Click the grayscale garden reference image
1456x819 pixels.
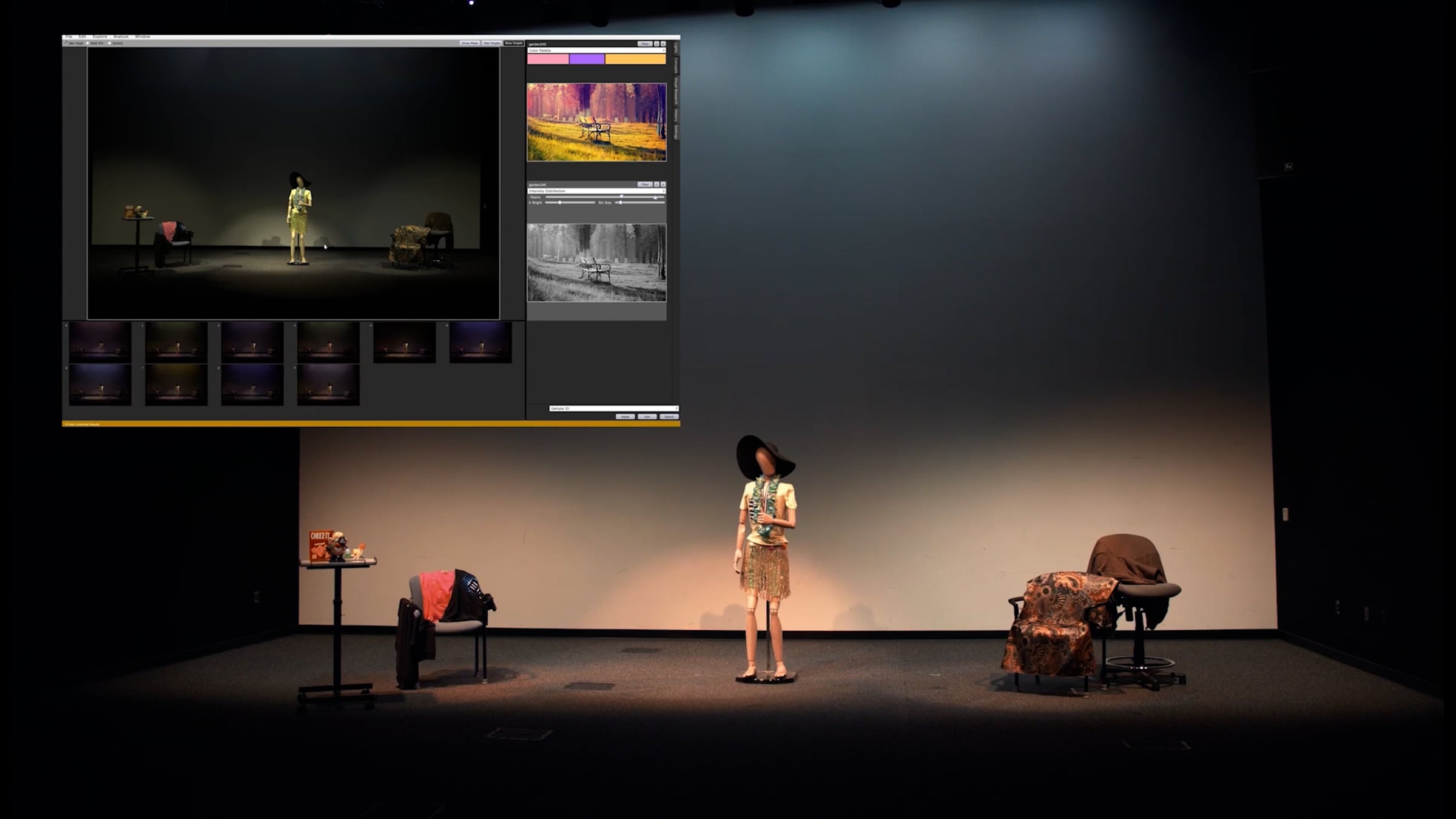point(596,263)
